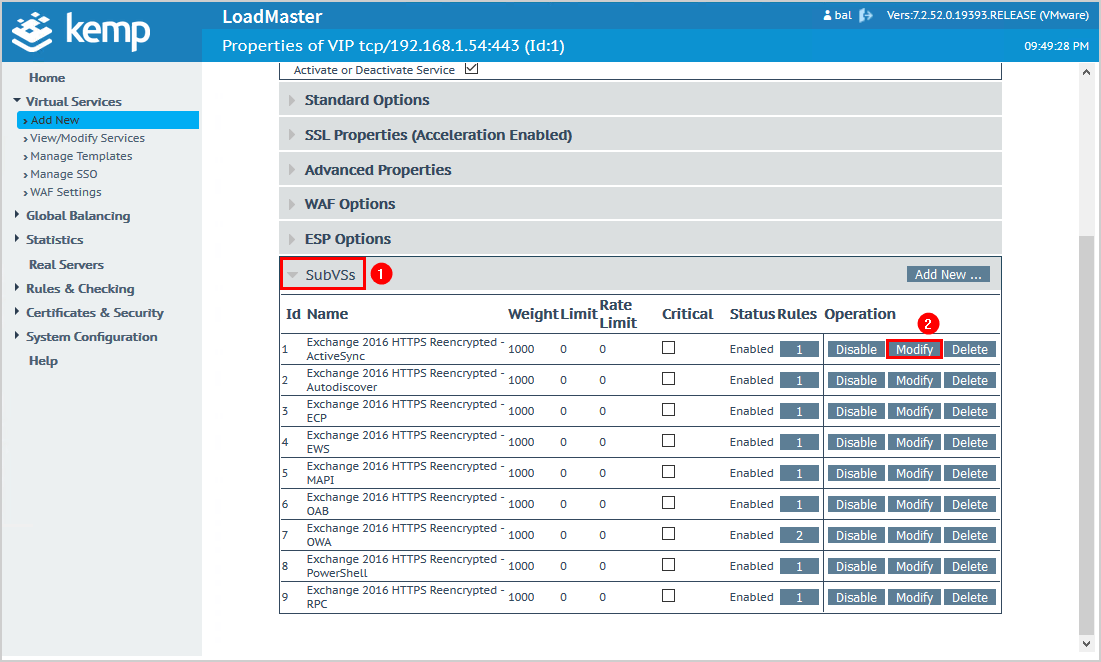Check Critical for OWA SubVS
Viewport: 1101px width, 662px height.
point(668,534)
